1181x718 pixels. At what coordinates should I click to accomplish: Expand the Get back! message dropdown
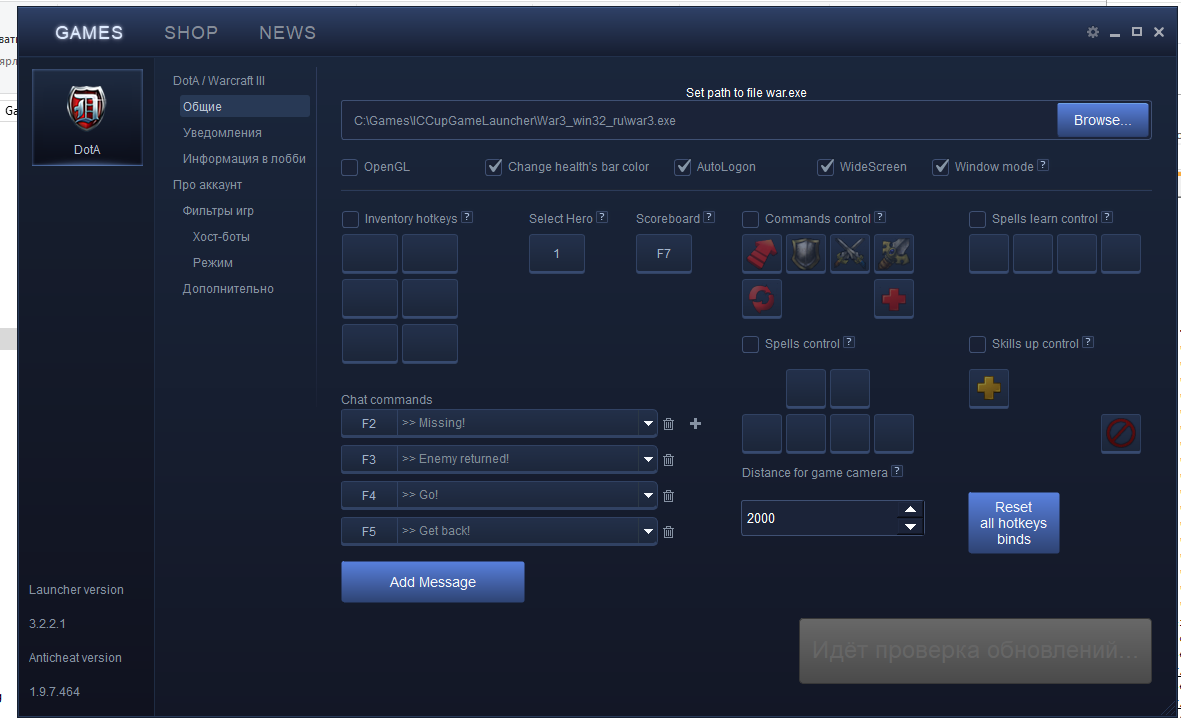tap(648, 532)
